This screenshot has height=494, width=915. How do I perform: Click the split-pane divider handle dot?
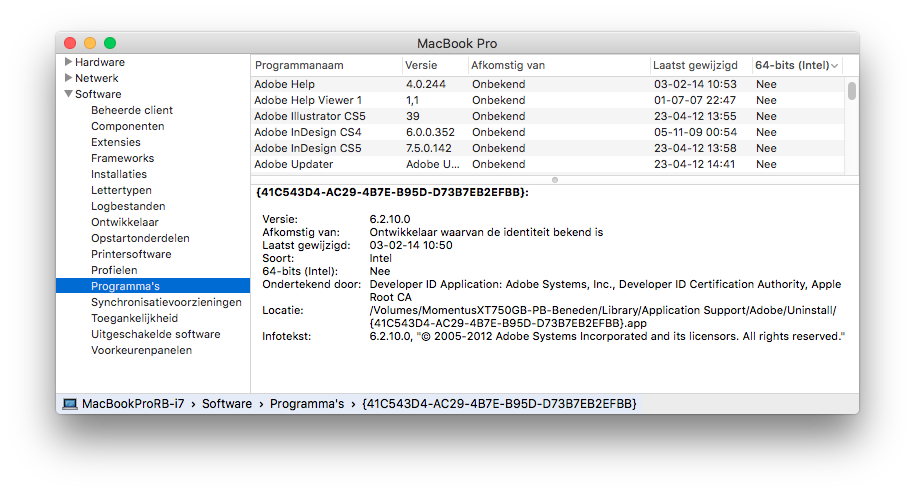click(555, 180)
